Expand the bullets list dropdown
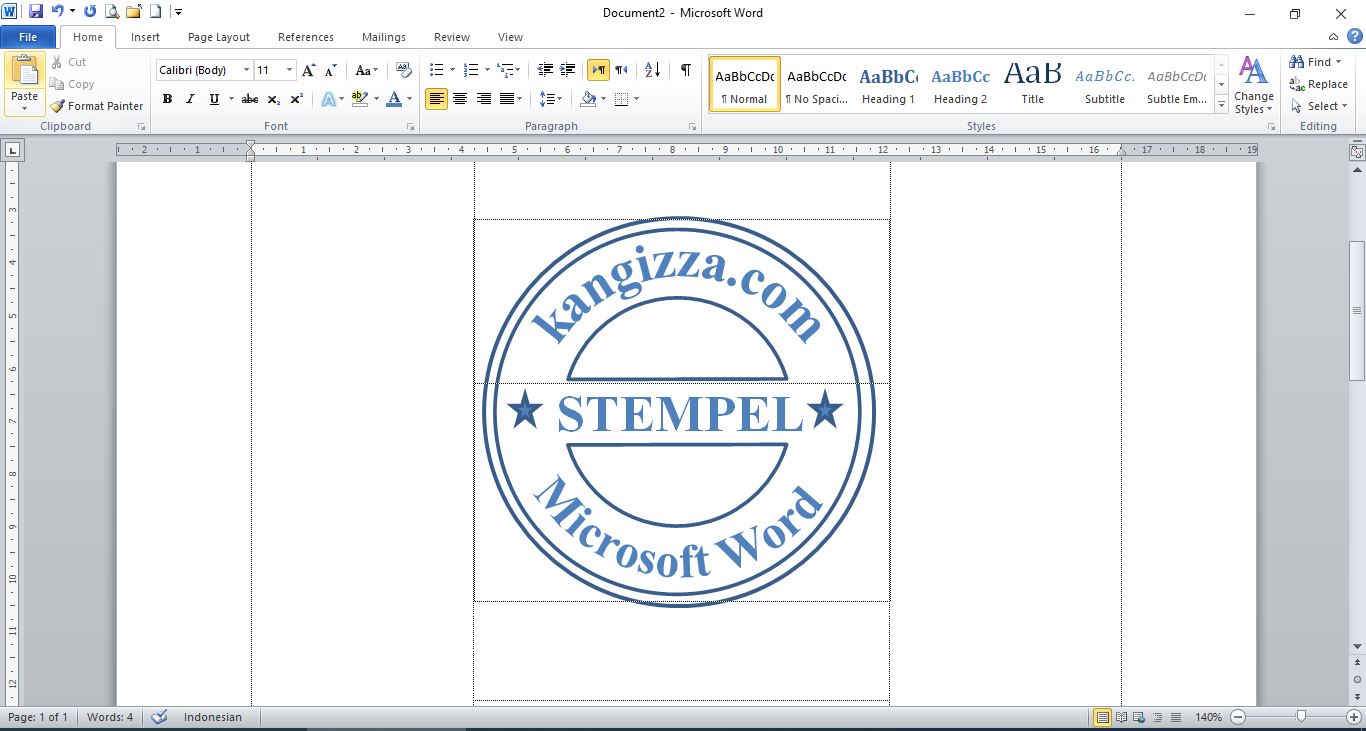The height and width of the screenshot is (731, 1366). click(452, 70)
